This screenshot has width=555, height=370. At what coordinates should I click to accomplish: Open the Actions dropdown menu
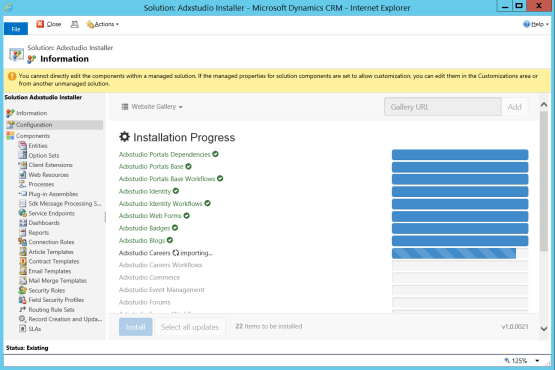tap(103, 24)
